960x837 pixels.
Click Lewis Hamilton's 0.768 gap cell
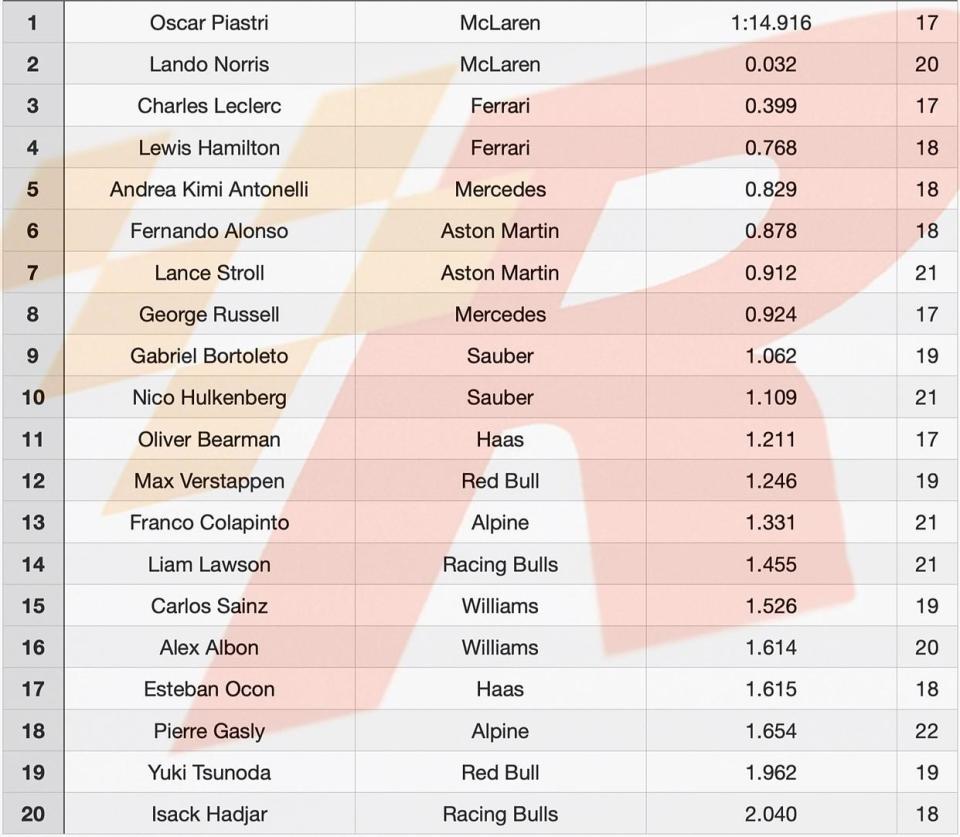pyautogui.click(x=771, y=148)
